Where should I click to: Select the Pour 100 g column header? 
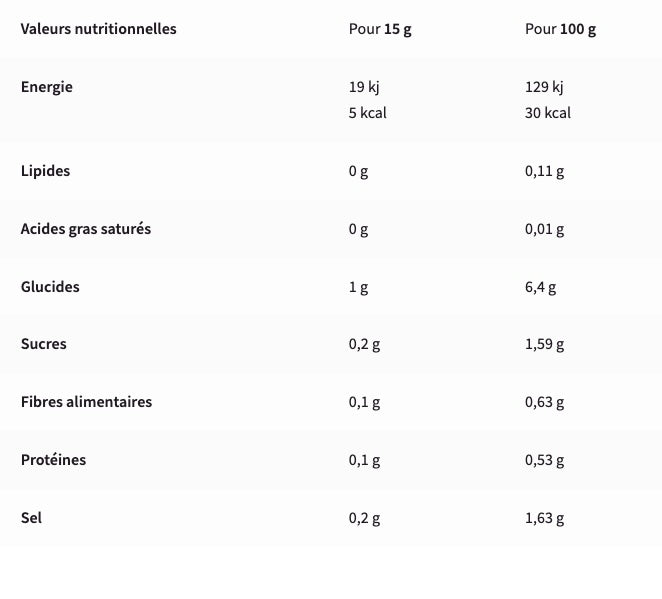[x=560, y=29]
